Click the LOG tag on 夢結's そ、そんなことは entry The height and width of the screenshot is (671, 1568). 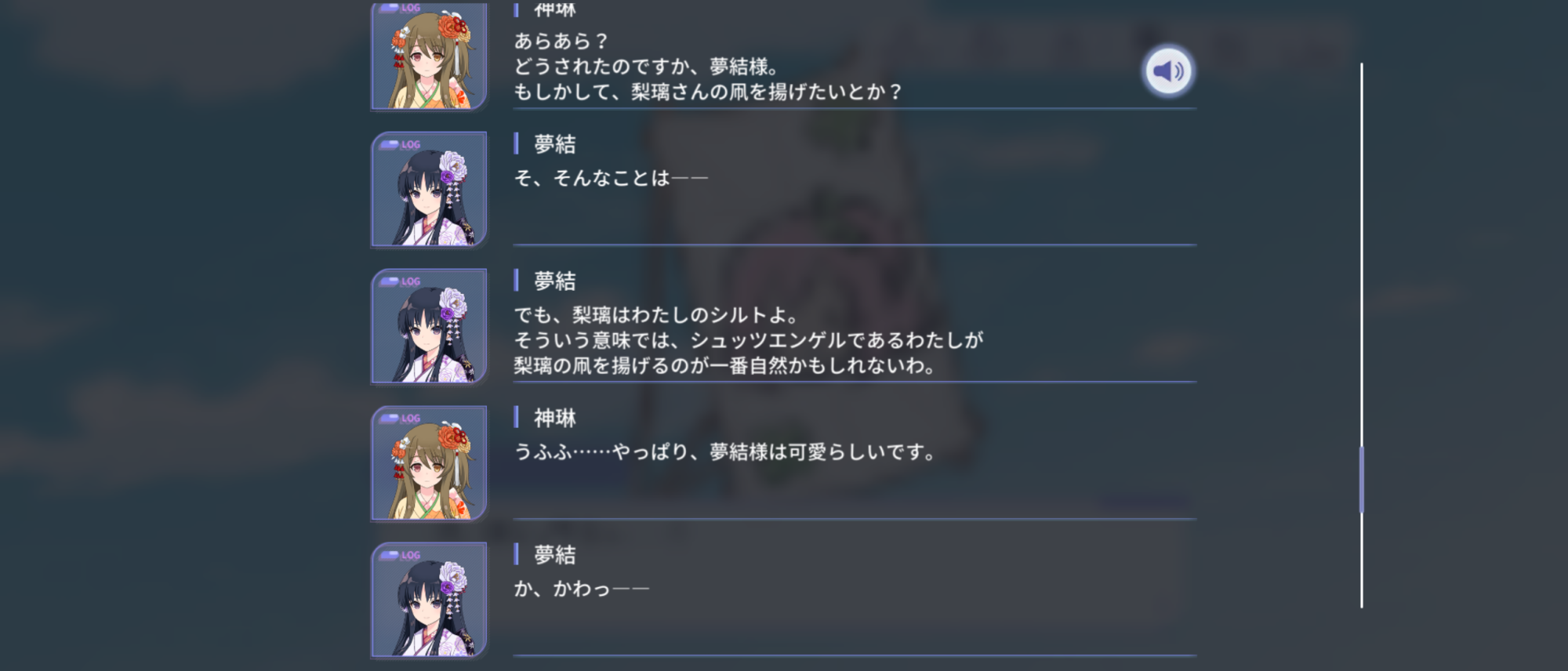pyautogui.click(x=400, y=144)
